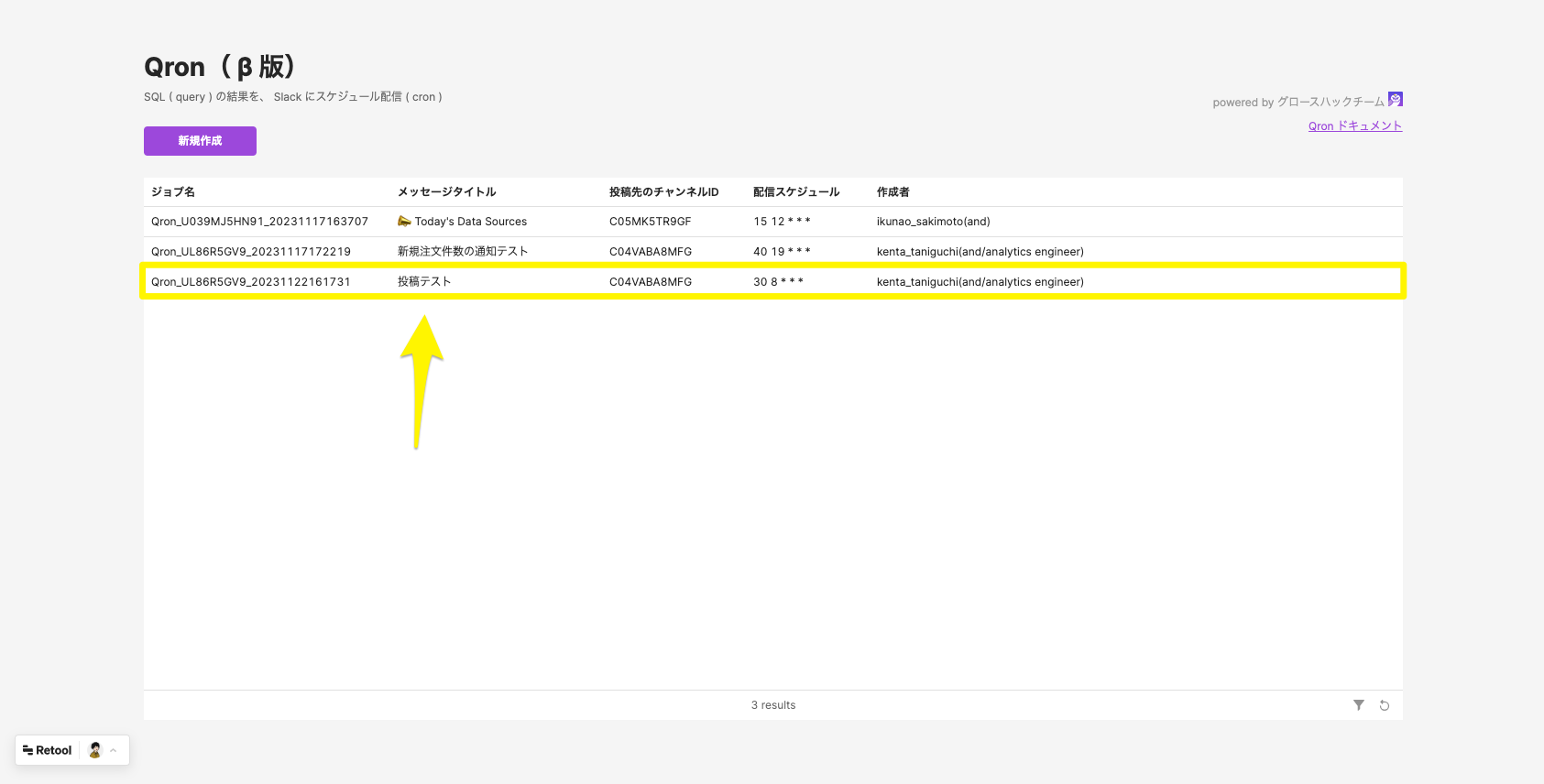The width and height of the screenshot is (1544, 784).
Task: Open the table filter icon
Action: click(1359, 705)
